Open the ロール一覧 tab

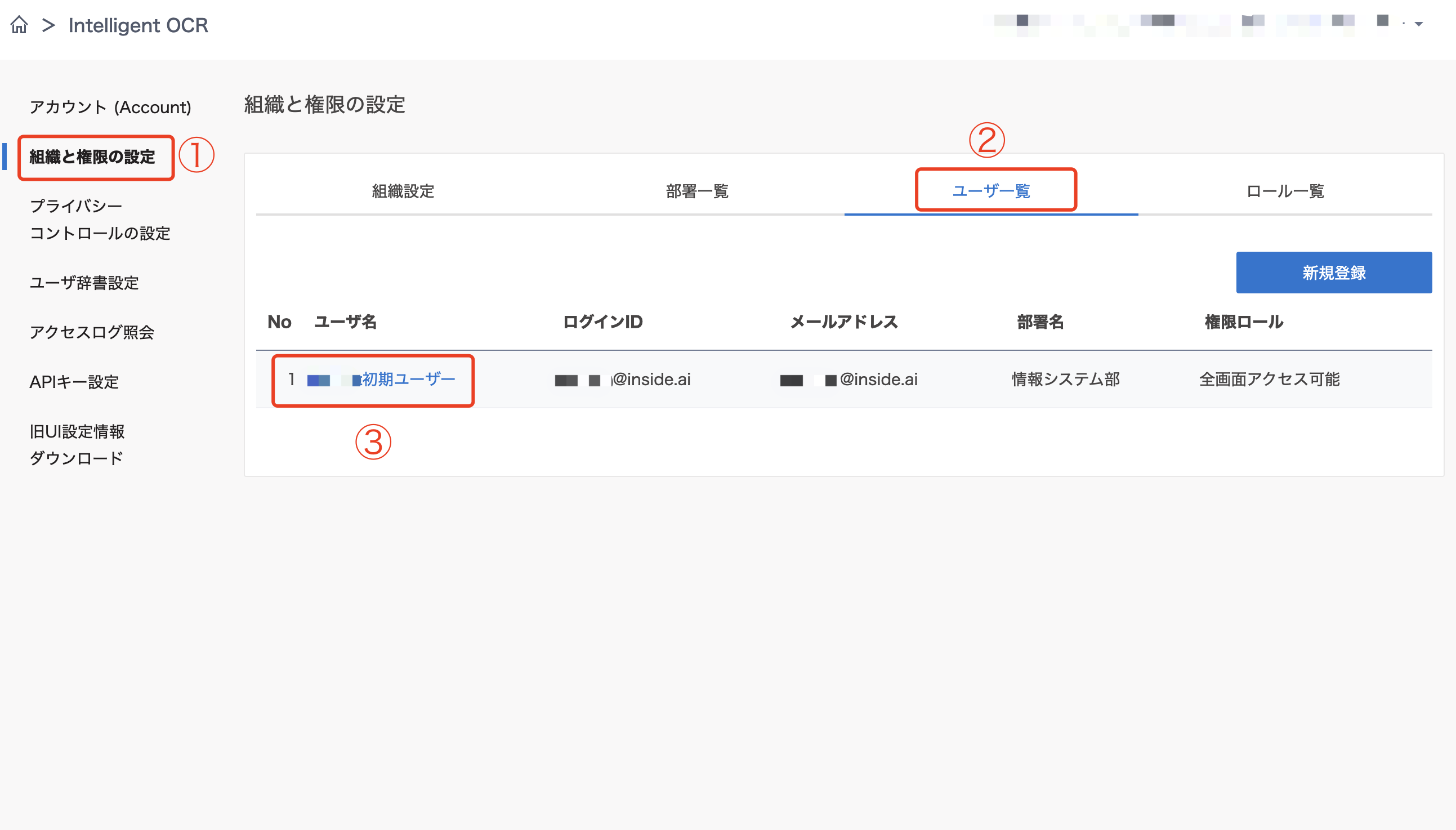[1286, 192]
